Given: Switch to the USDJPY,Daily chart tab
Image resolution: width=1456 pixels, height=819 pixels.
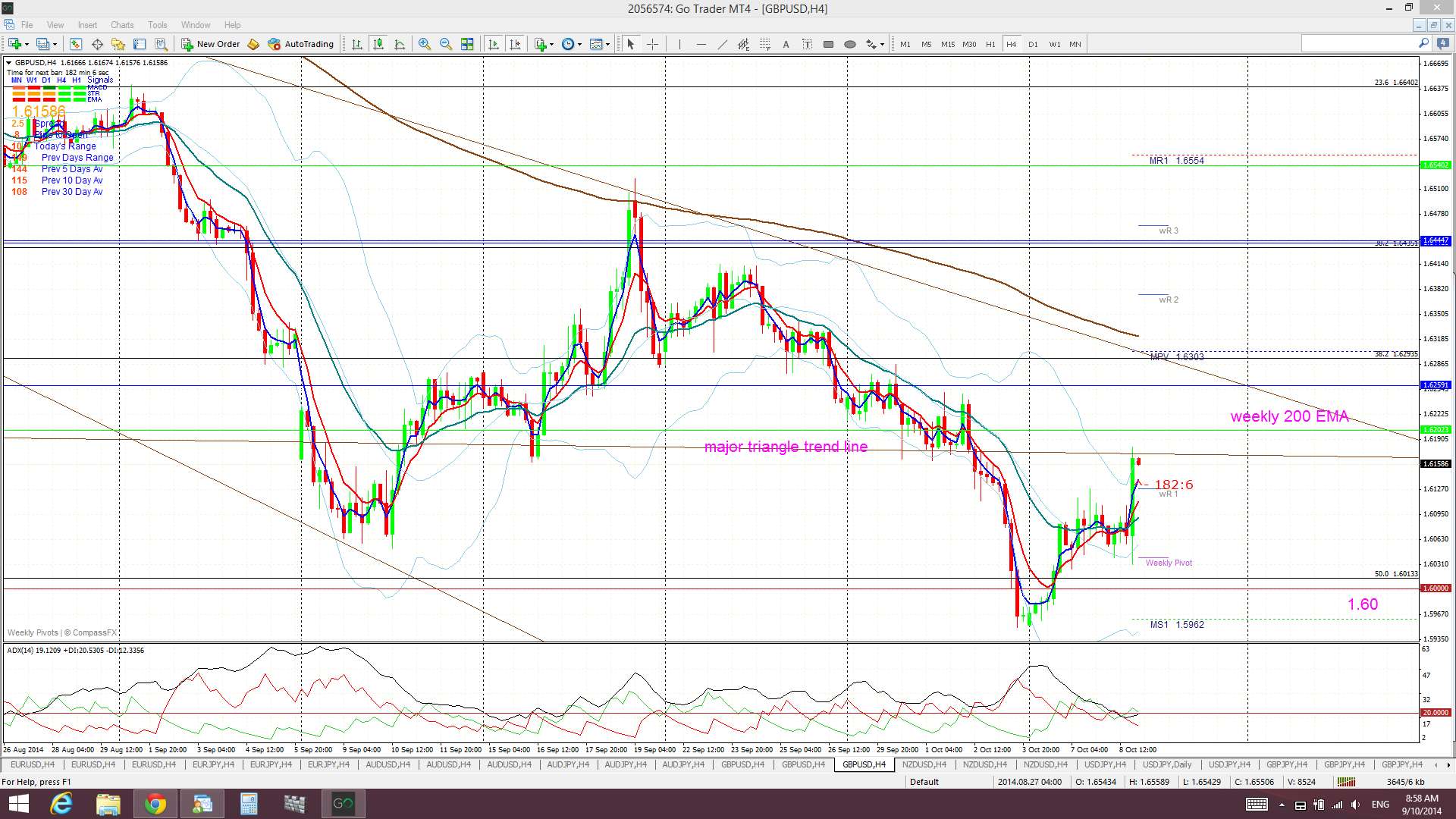Looking at the screenshot, I should (x=1167, y=764).
